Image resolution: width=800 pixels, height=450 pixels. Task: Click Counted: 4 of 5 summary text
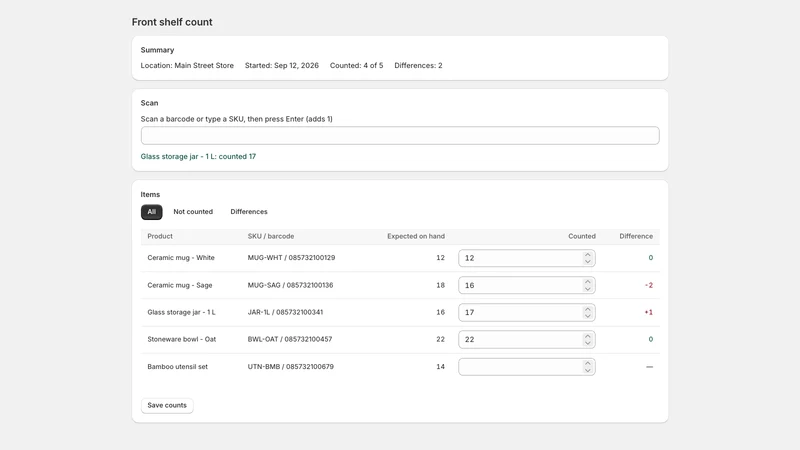356,65
